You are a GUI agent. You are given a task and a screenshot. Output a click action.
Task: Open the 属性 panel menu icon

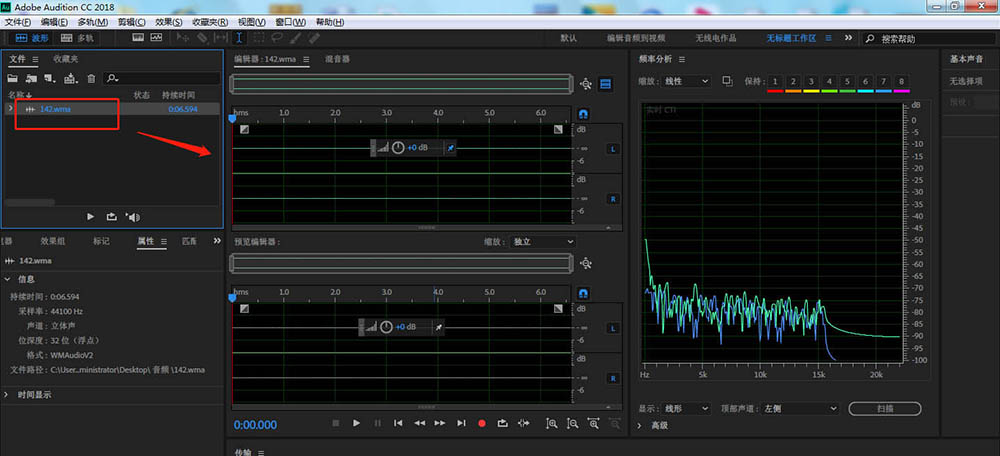point(164,241)
